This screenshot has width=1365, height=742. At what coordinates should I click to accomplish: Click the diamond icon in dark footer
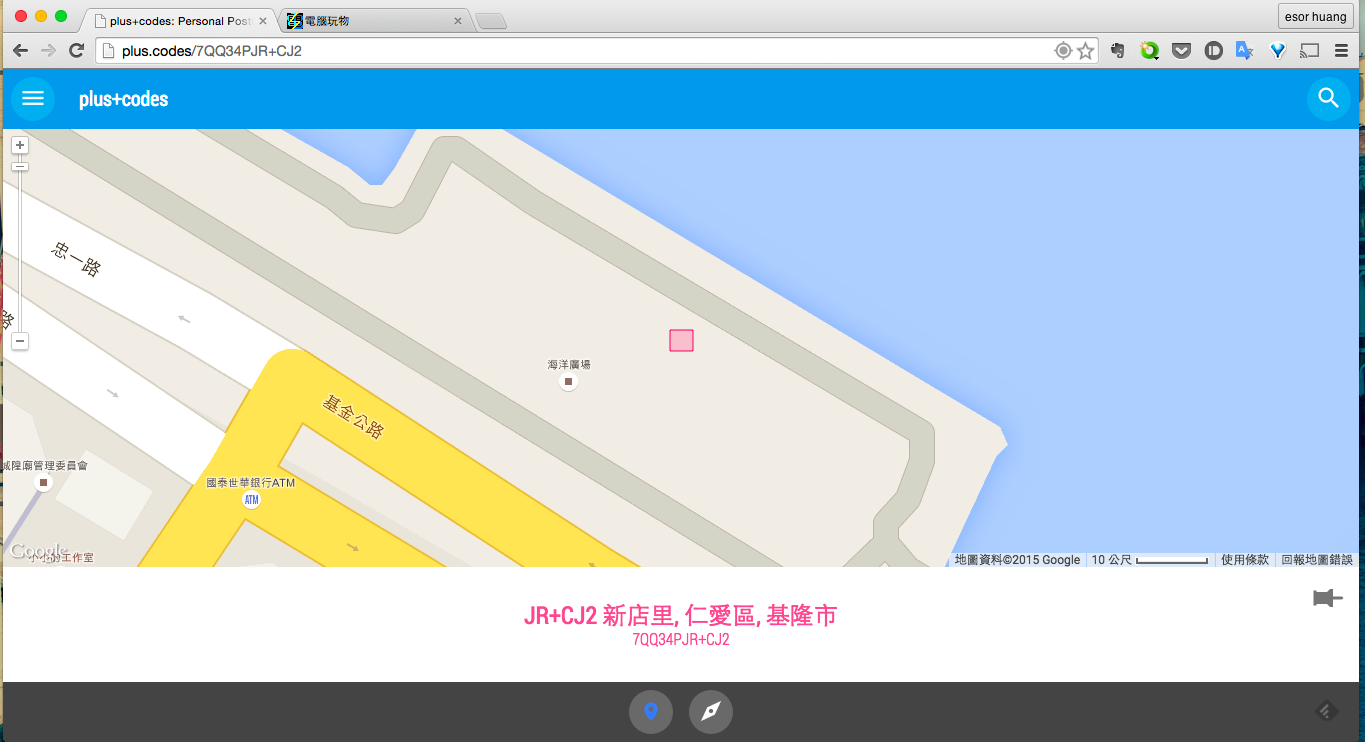point(1326,711)
